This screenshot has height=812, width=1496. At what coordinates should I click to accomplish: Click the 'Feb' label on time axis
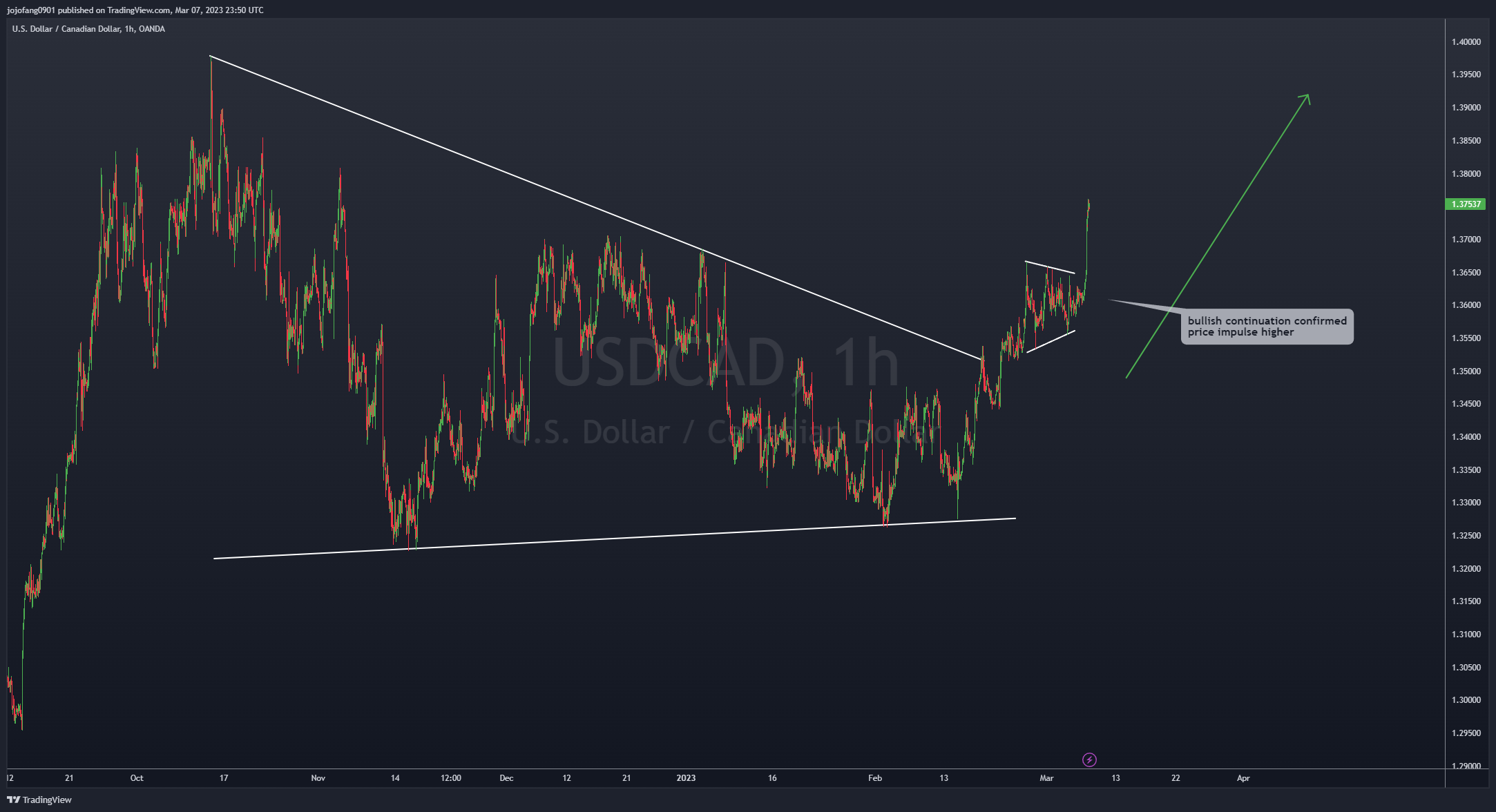[x=875, y=778]
